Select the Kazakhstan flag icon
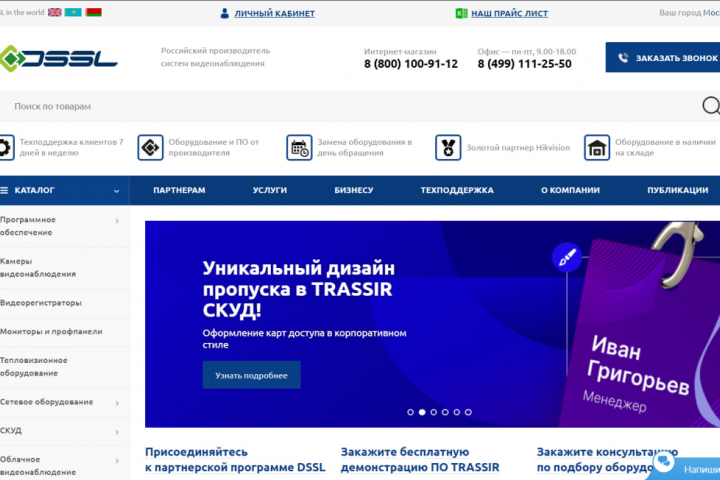Viewport: 720px width, 480px height. click(x=73, y=12)
